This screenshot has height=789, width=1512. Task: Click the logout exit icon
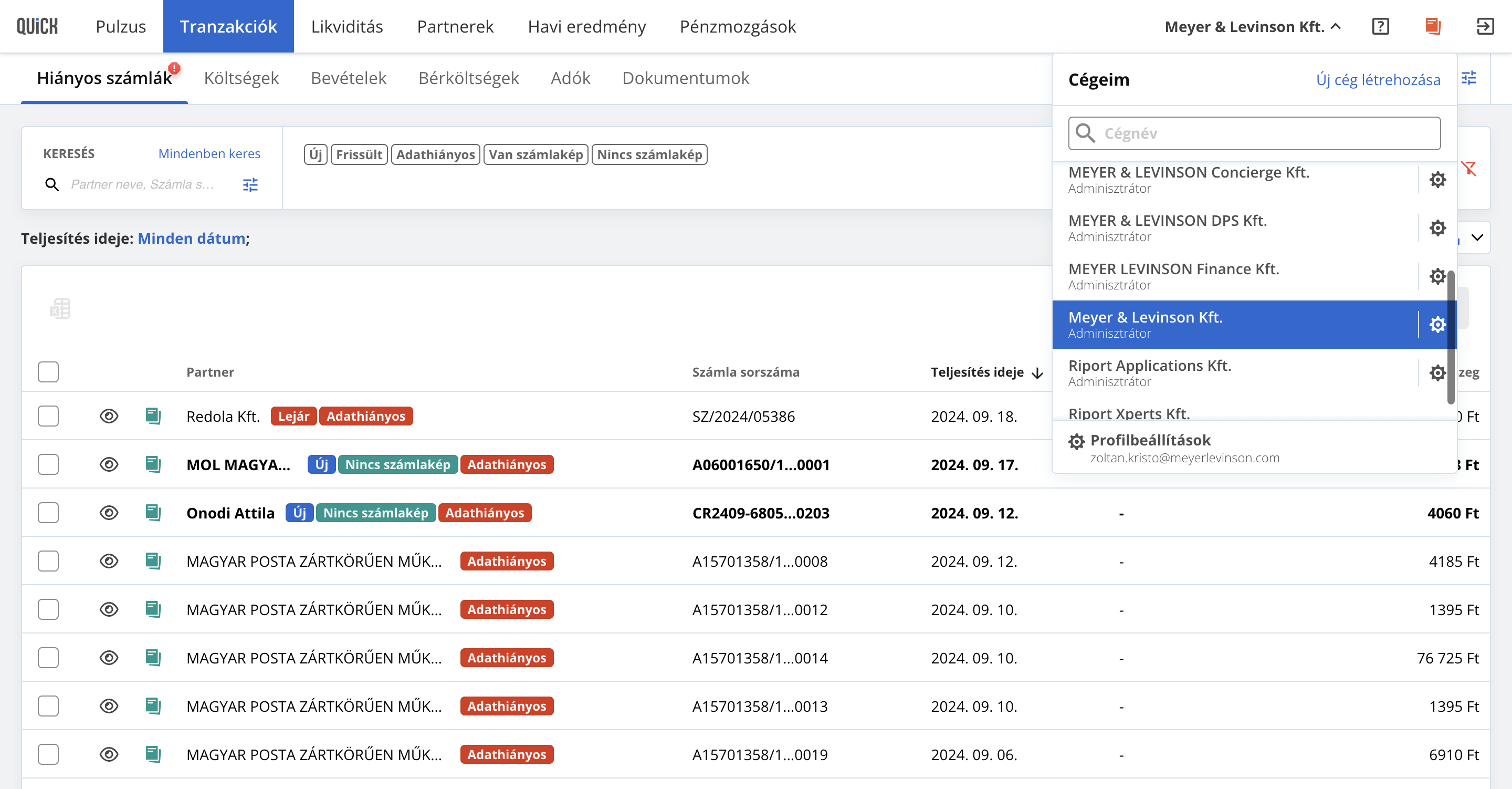[x=1485, y=26]
